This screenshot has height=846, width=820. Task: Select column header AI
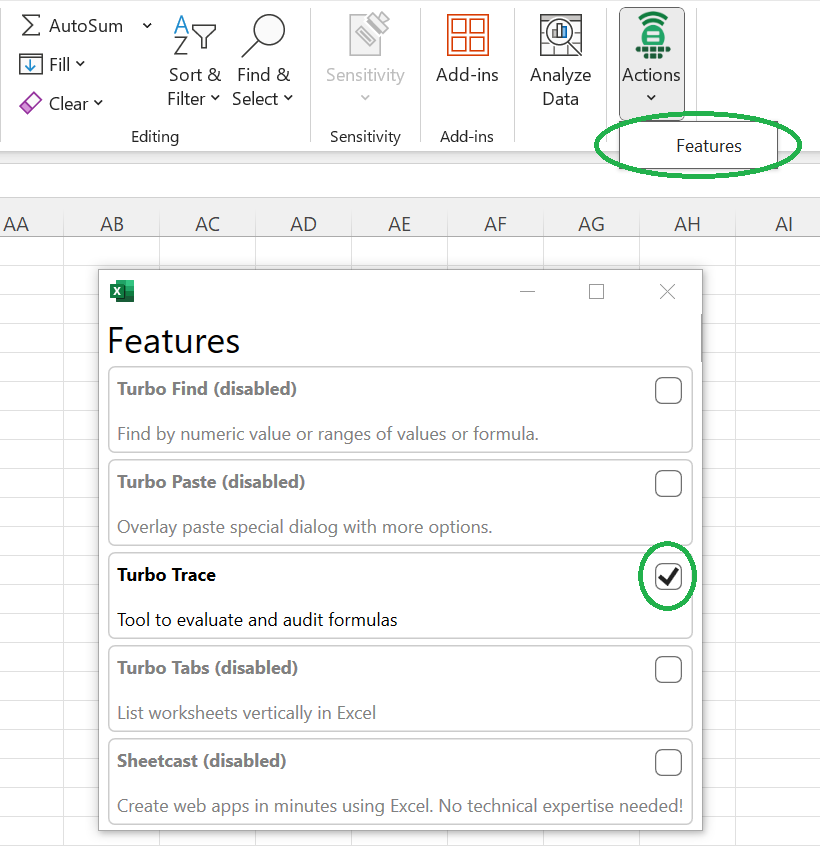(x=778, y=224)
